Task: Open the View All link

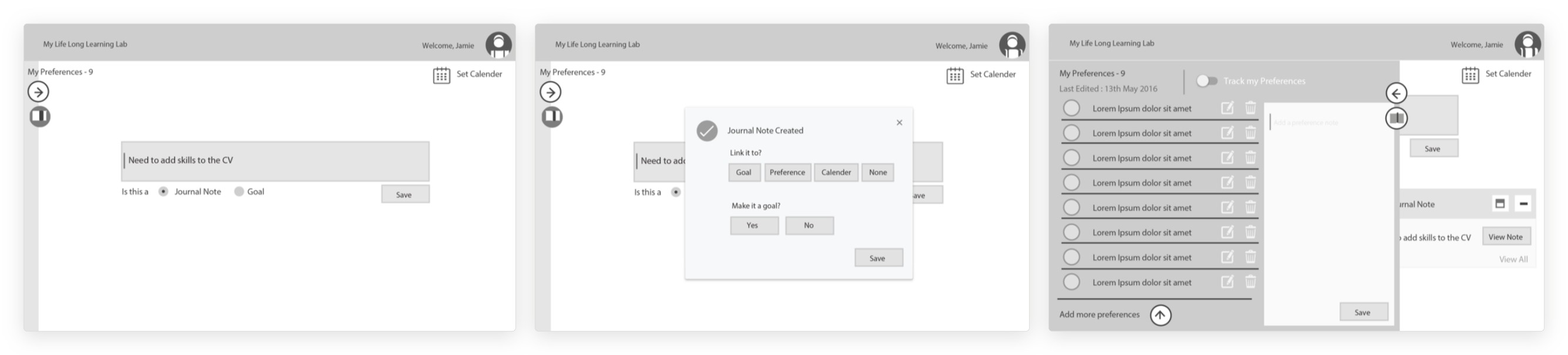Action: coord(1513,259)
